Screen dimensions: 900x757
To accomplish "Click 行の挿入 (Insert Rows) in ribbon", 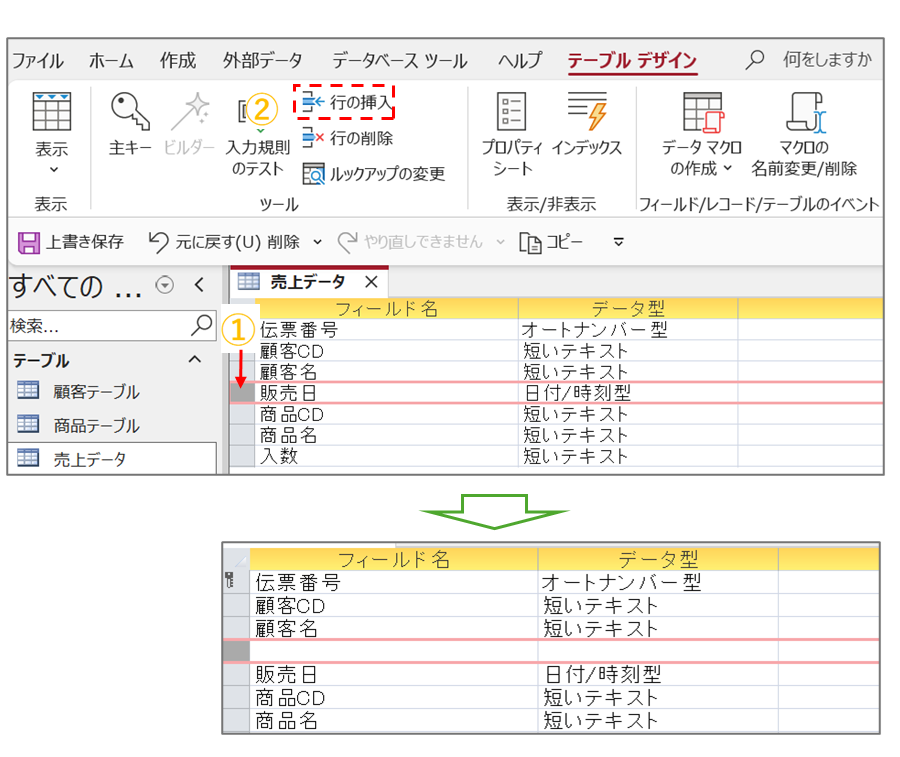I will click(x=346, y=102).
